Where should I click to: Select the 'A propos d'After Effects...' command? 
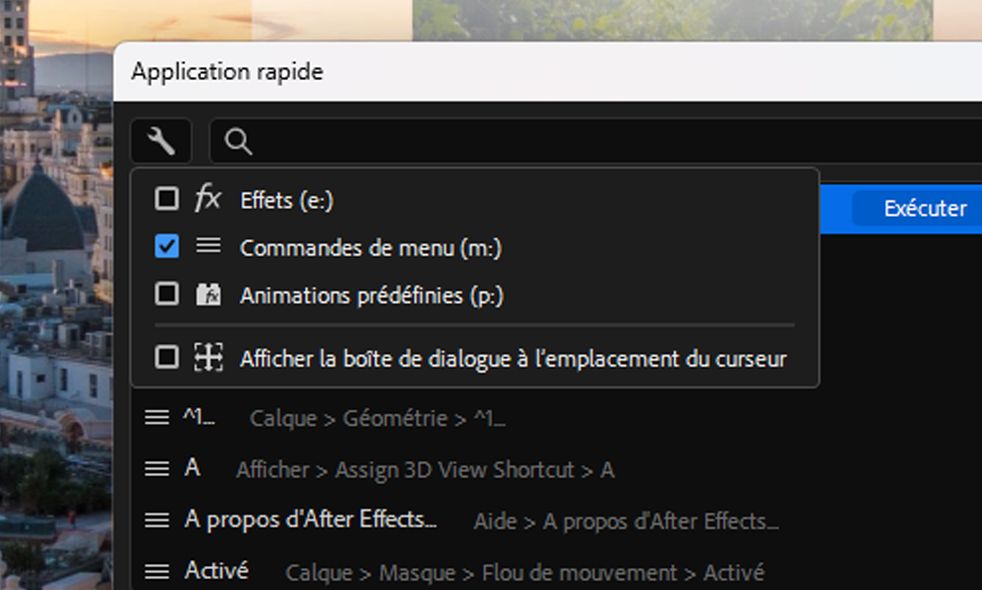[x=310, y=520]
